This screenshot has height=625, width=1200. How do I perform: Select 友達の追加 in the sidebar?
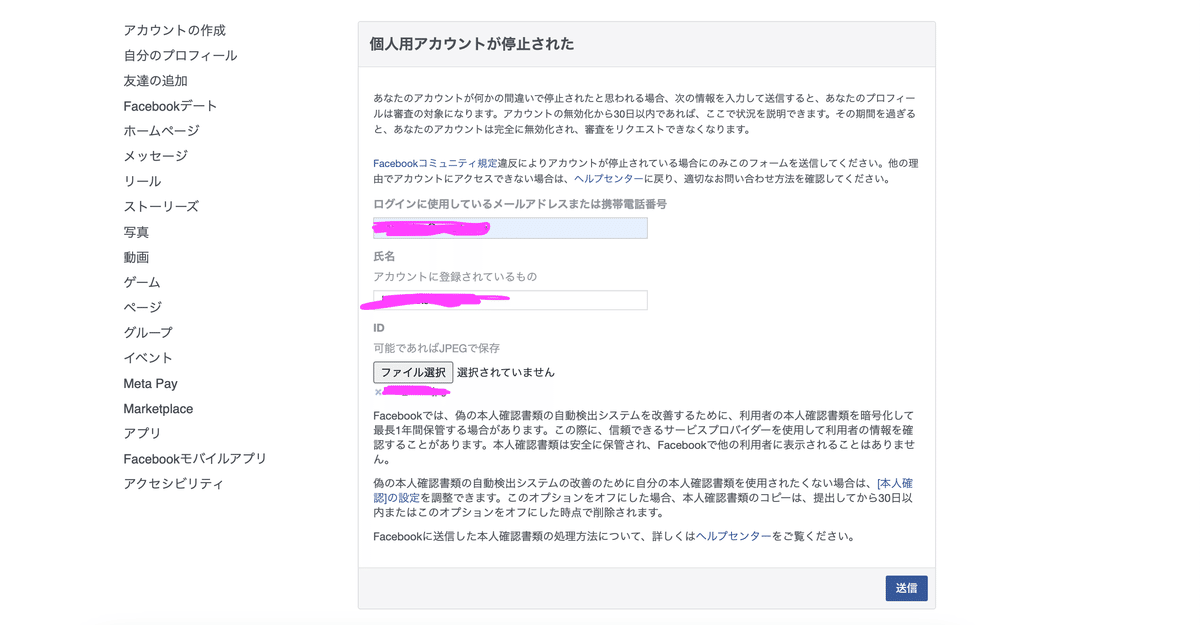pyautogui.click(x=156, y=80)
